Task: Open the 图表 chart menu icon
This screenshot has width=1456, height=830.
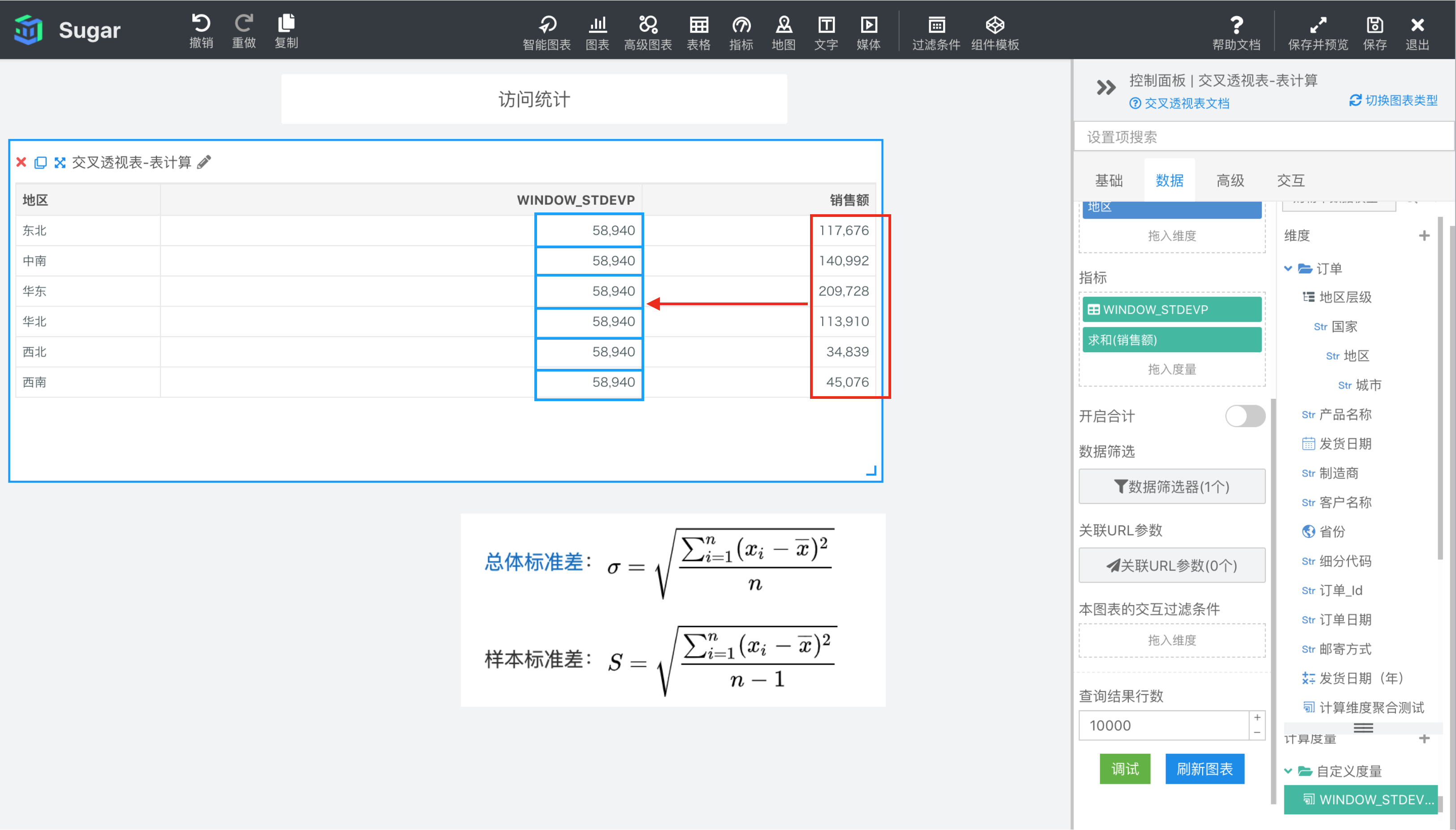Action: click(597, 33)
